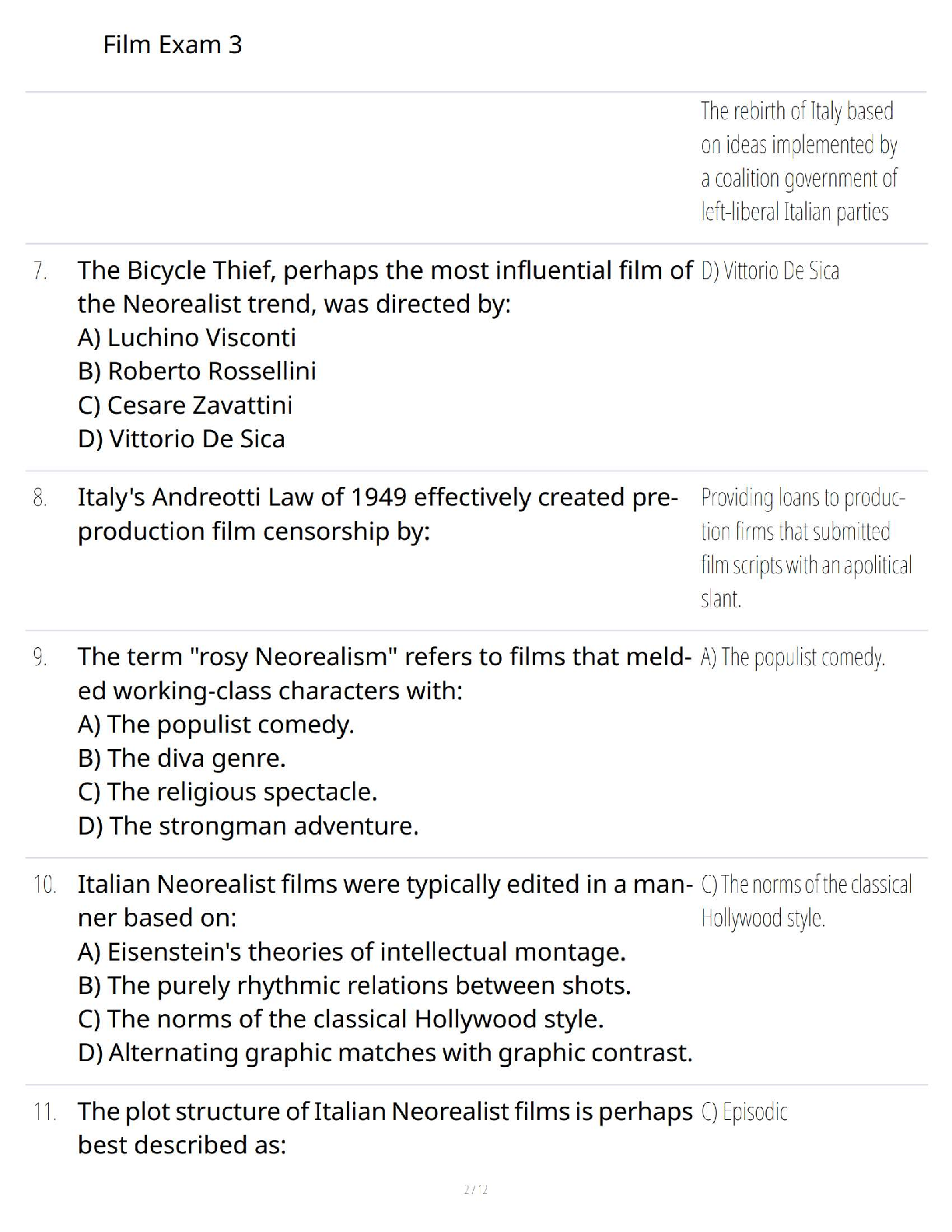The width and height of the screenshot is (952, 1232).
Task: Select A) Eisenstein's theories of intellectual montage
Action: point(352,952)
